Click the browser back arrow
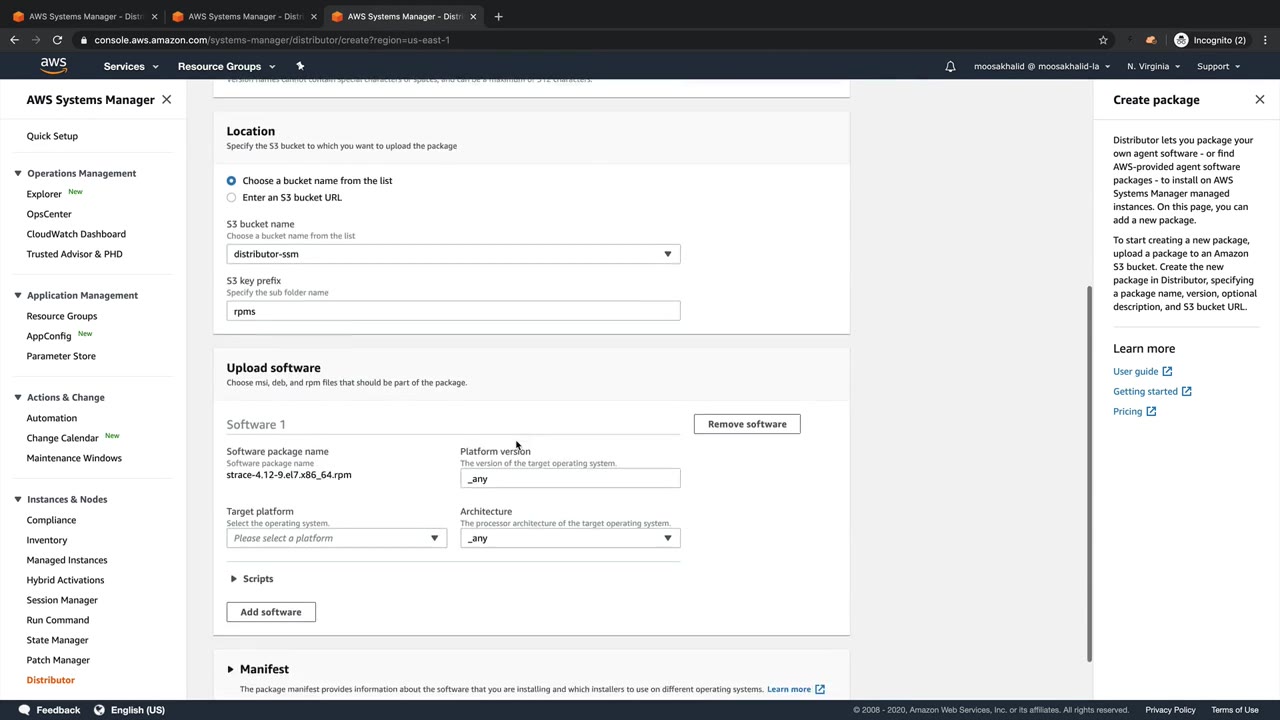 pyautogui.click(x=14, y=40)
